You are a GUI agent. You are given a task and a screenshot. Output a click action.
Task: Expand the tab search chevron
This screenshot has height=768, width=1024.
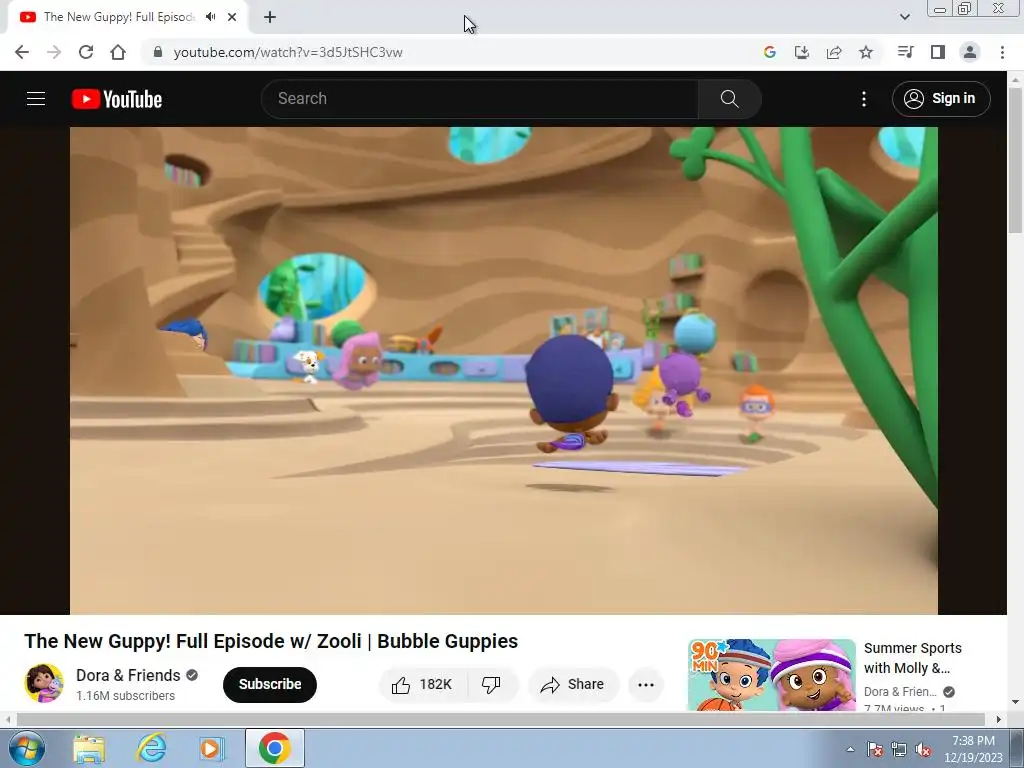(904, 17)
